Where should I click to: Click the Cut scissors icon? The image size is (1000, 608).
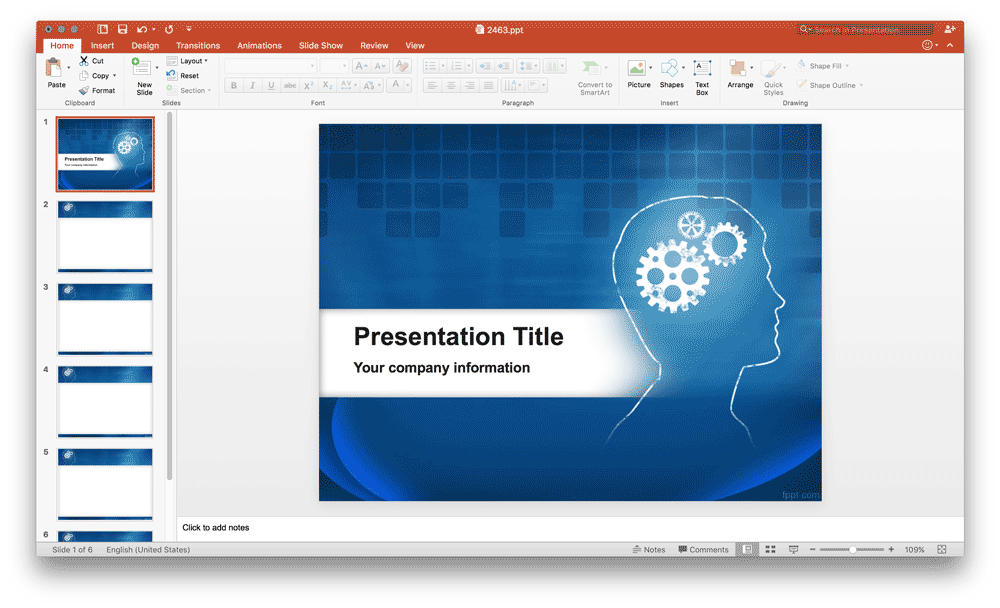84,61
